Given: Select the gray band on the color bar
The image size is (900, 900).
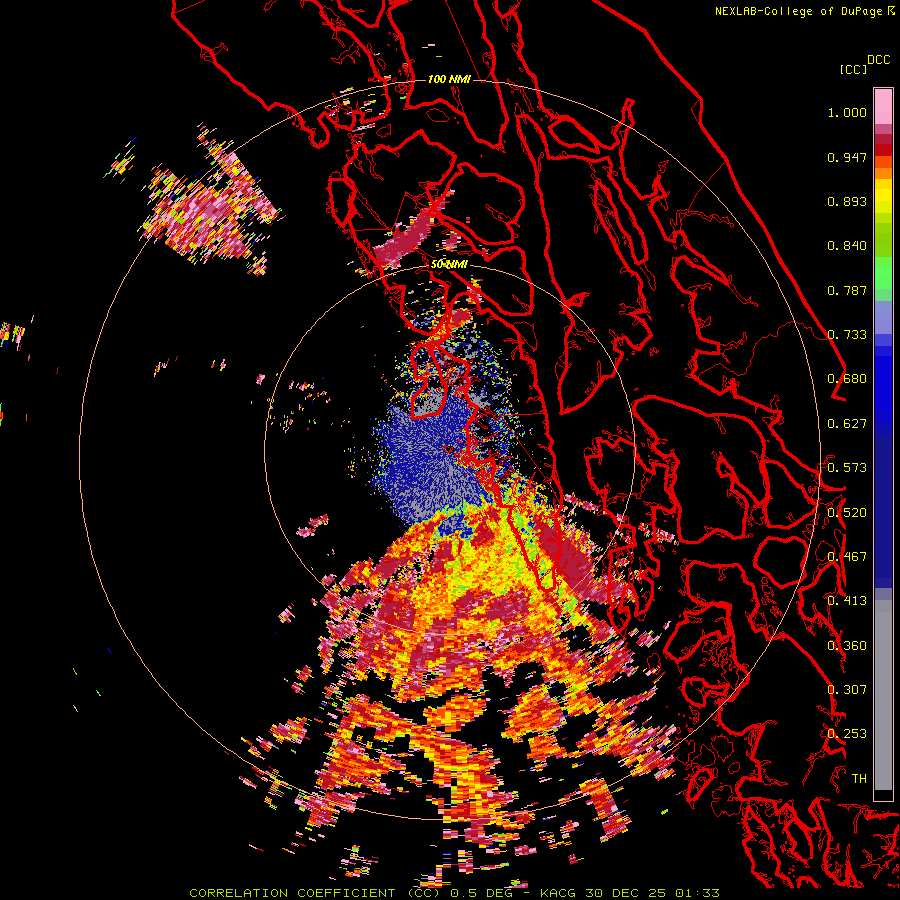Looking at the screenshot, I should tap(883, 695).
